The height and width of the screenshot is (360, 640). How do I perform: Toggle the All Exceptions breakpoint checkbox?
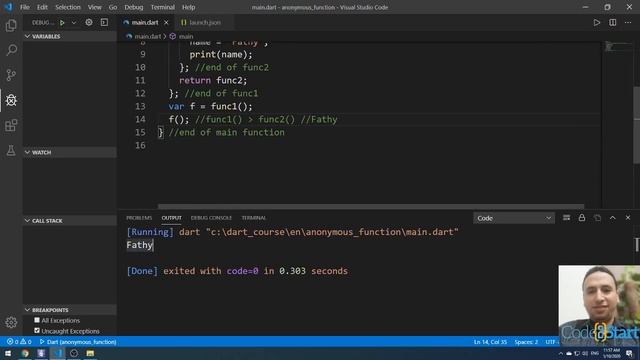click(x=37, y=320)
